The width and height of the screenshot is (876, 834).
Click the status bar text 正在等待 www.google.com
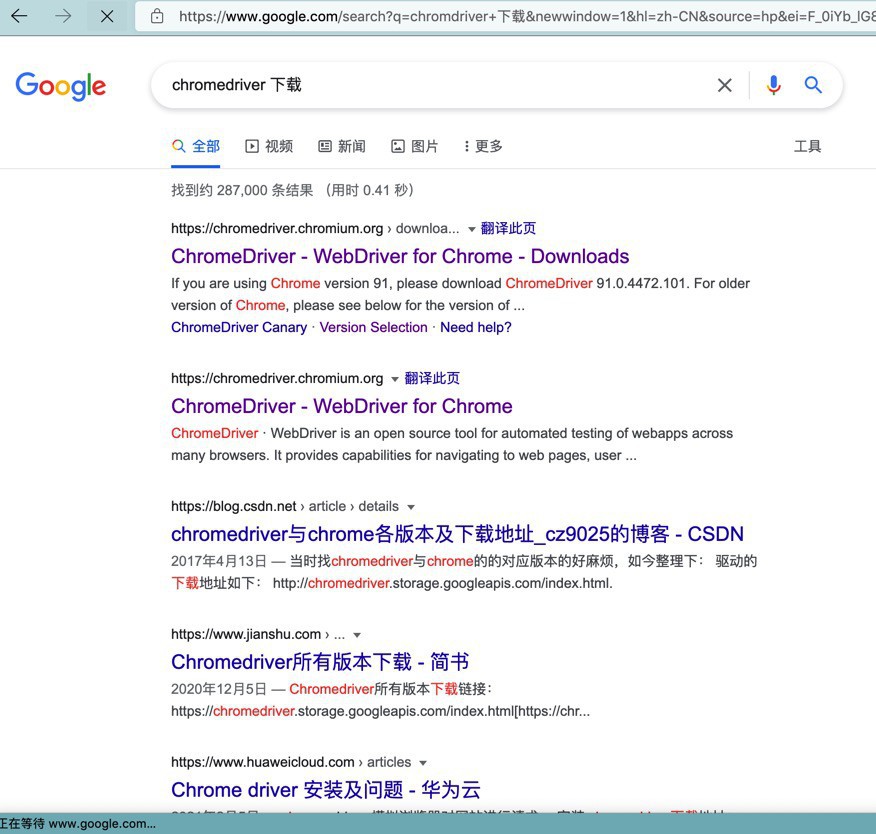78,823
